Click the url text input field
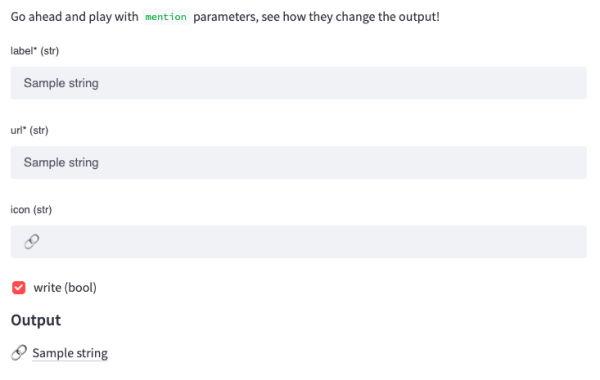600x380 pixels. tap(298, 162)
